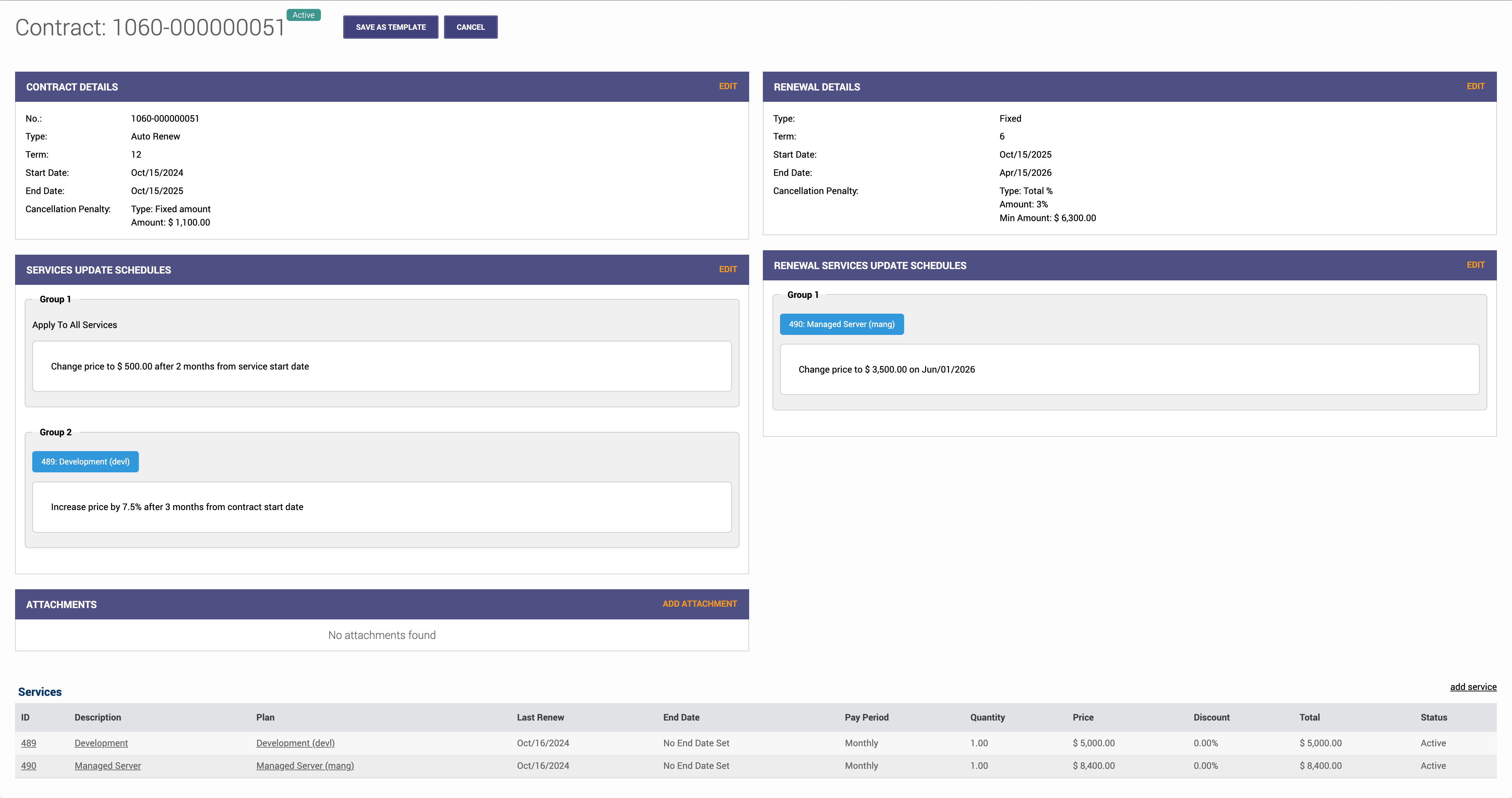
Task: Click Add Attachment link
Action: (x=699, y=604)
